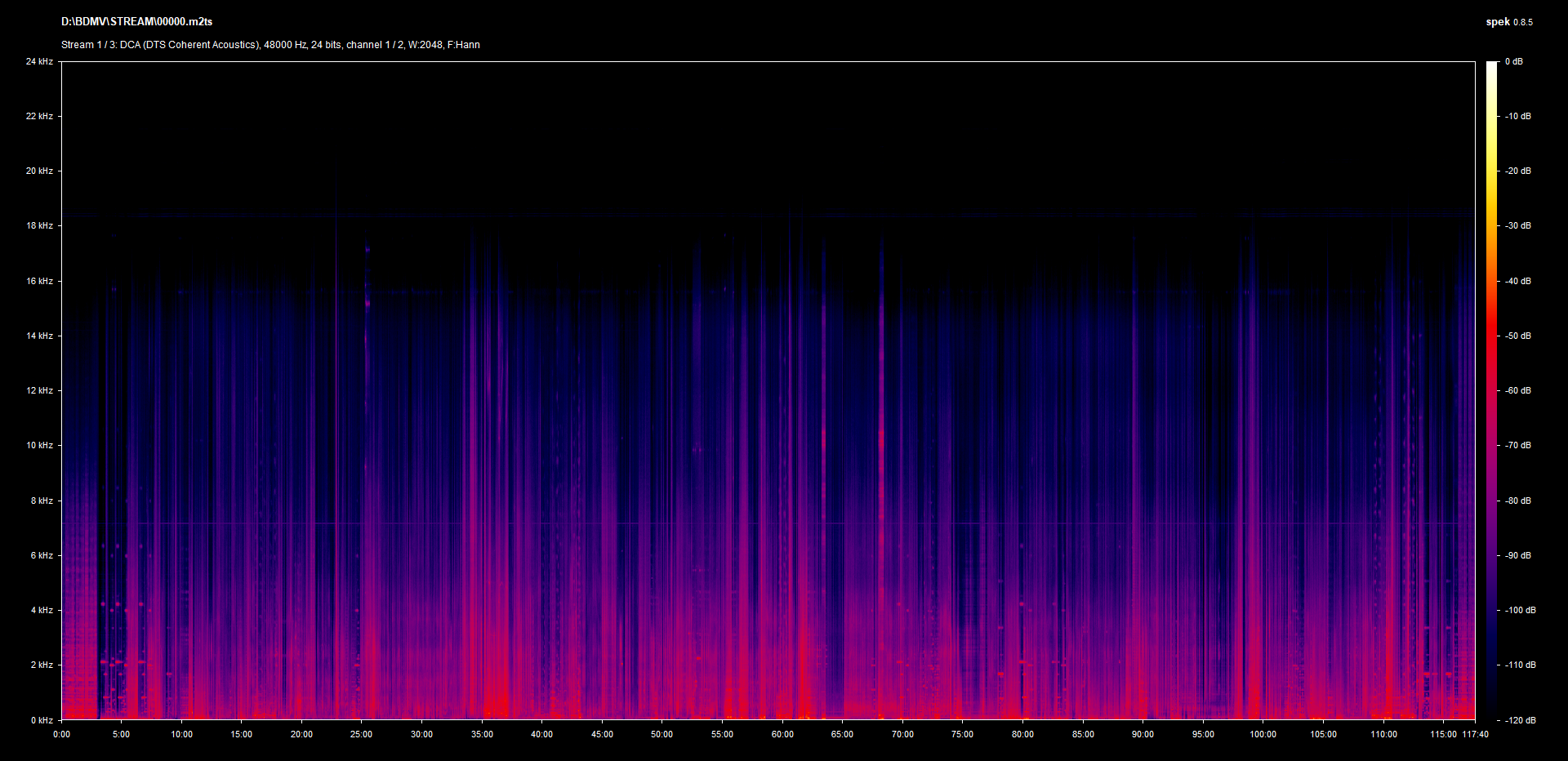Click the 0:00 time axis marker
Image resolution: width=1568 pixels, height=761 pixels.
[x=61, y=734]
